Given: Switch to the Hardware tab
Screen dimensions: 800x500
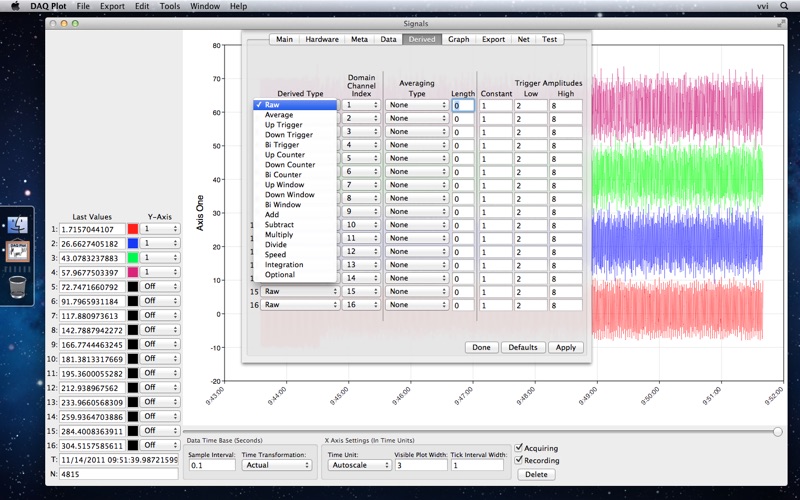Looking at the screenshot, I should [322, 39].
